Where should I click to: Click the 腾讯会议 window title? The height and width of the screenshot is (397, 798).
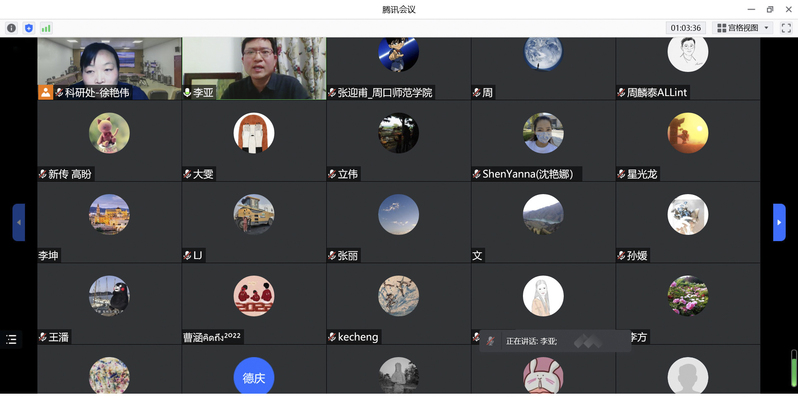[399, 9]
